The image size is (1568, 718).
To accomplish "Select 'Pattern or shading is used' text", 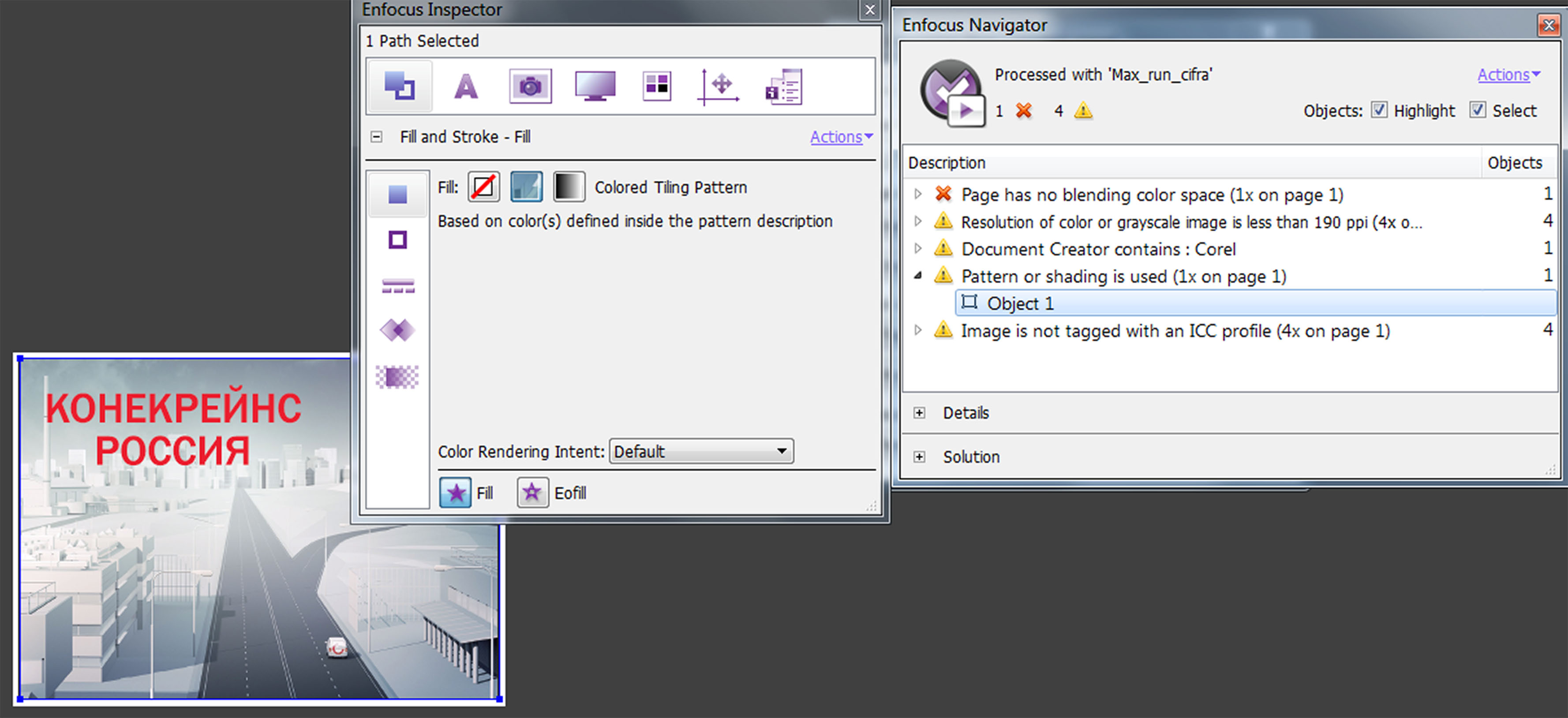I will (x=1124, y=276).
